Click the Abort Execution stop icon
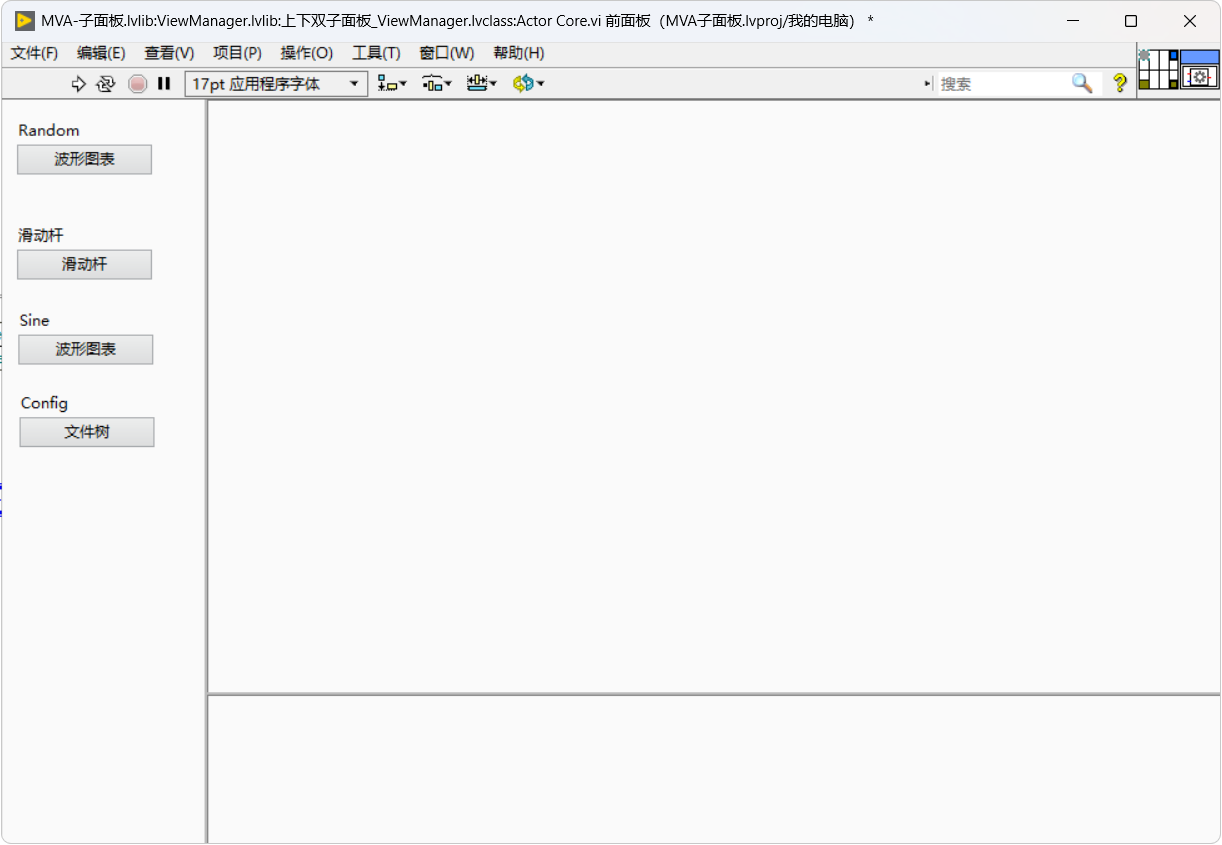This screenshot has width=1222, height=845. click(x=138, y=84)
